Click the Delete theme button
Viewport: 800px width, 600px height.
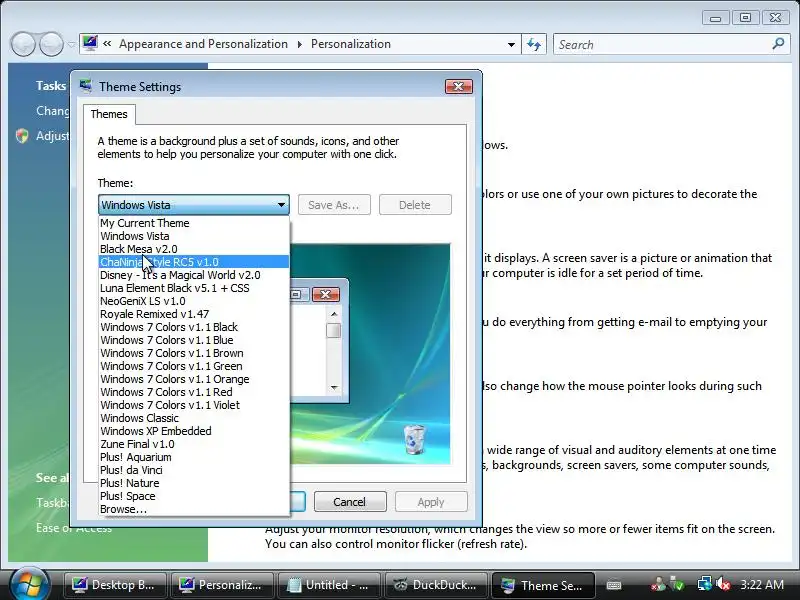[415, 205]
